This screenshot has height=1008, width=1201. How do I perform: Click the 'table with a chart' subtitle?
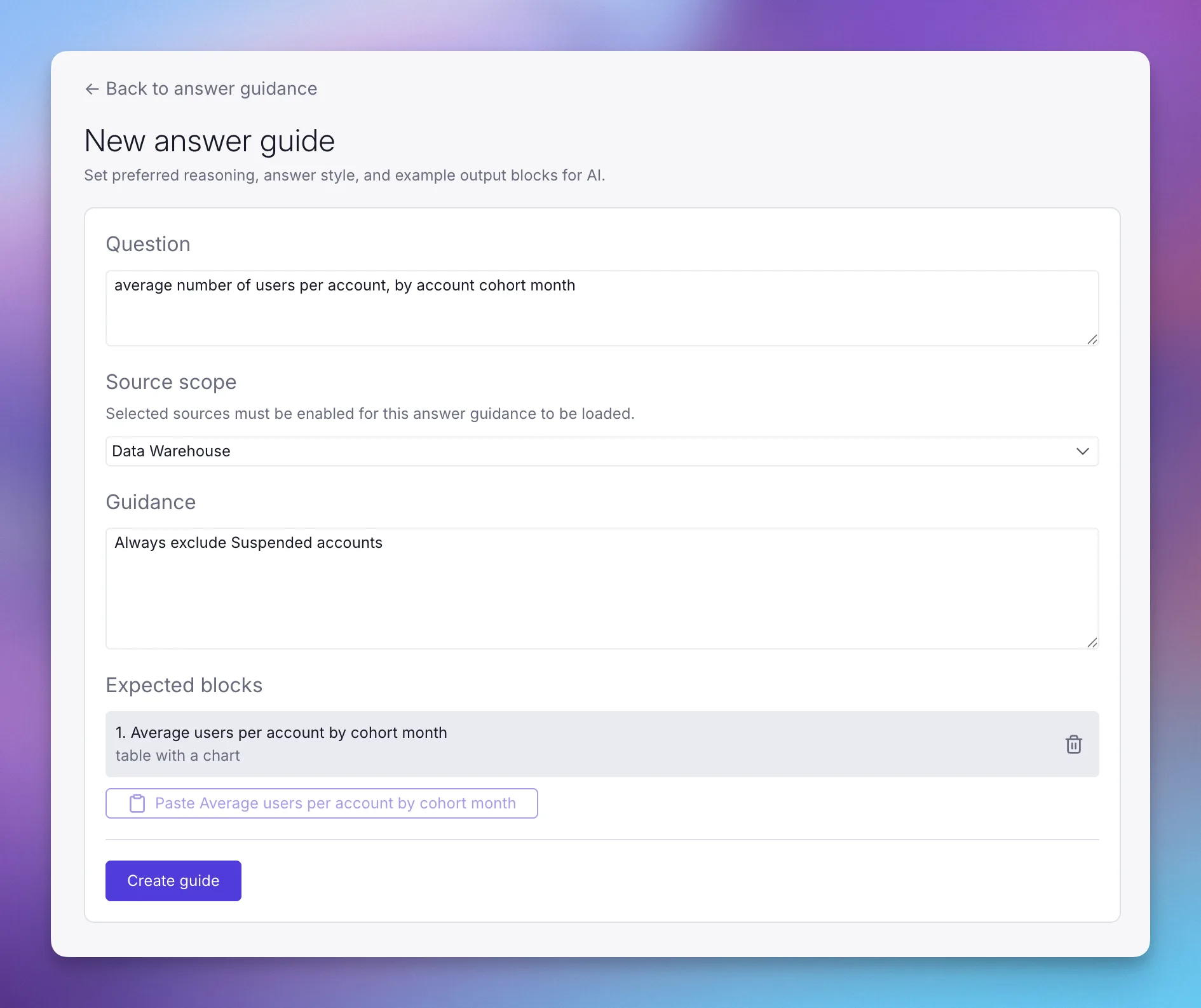[x=178, y=756]
